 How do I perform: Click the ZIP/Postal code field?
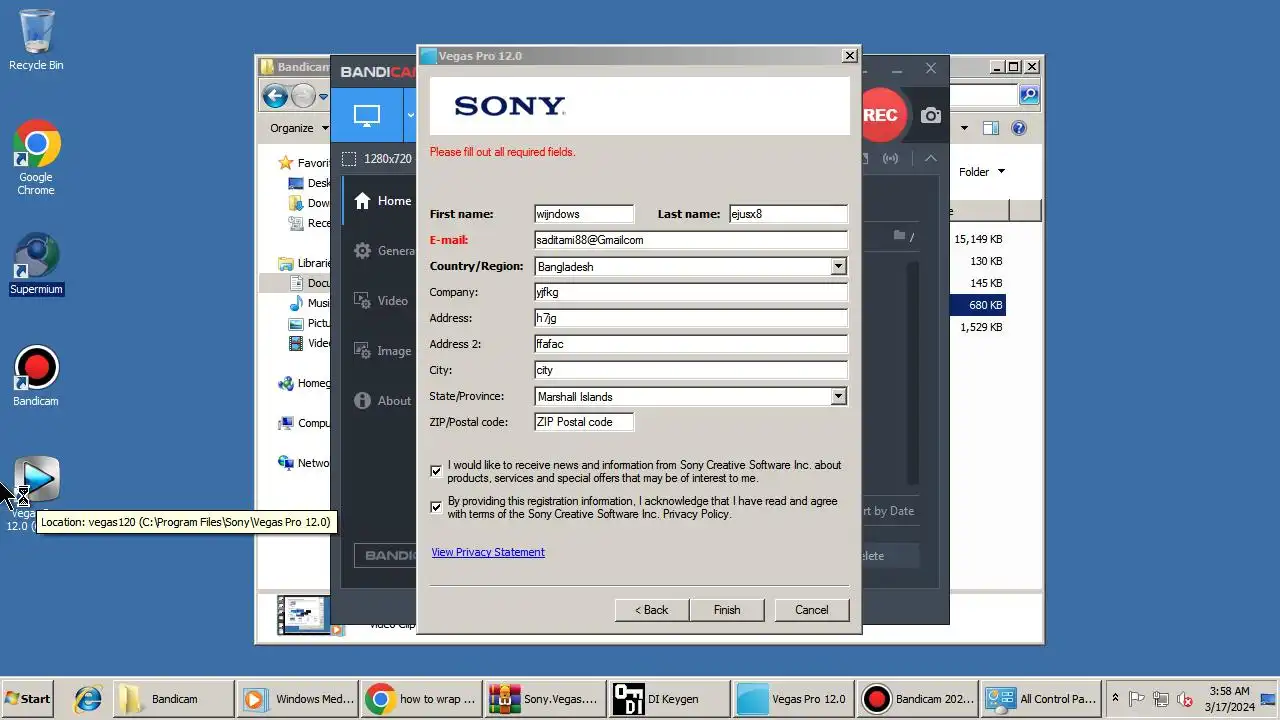[x=584, y=422]
